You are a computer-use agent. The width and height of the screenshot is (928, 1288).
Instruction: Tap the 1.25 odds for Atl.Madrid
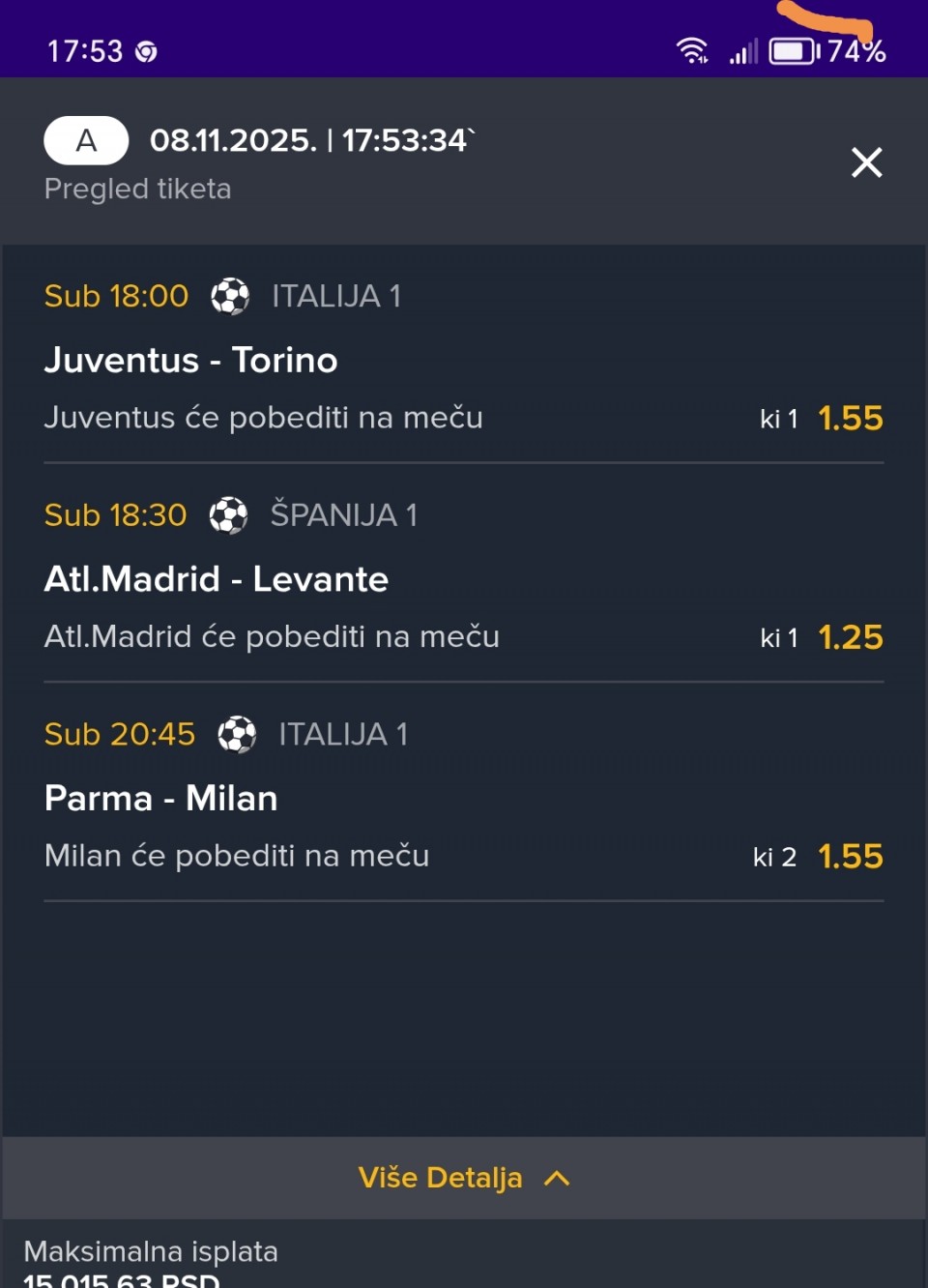click(x=850, y=637)
